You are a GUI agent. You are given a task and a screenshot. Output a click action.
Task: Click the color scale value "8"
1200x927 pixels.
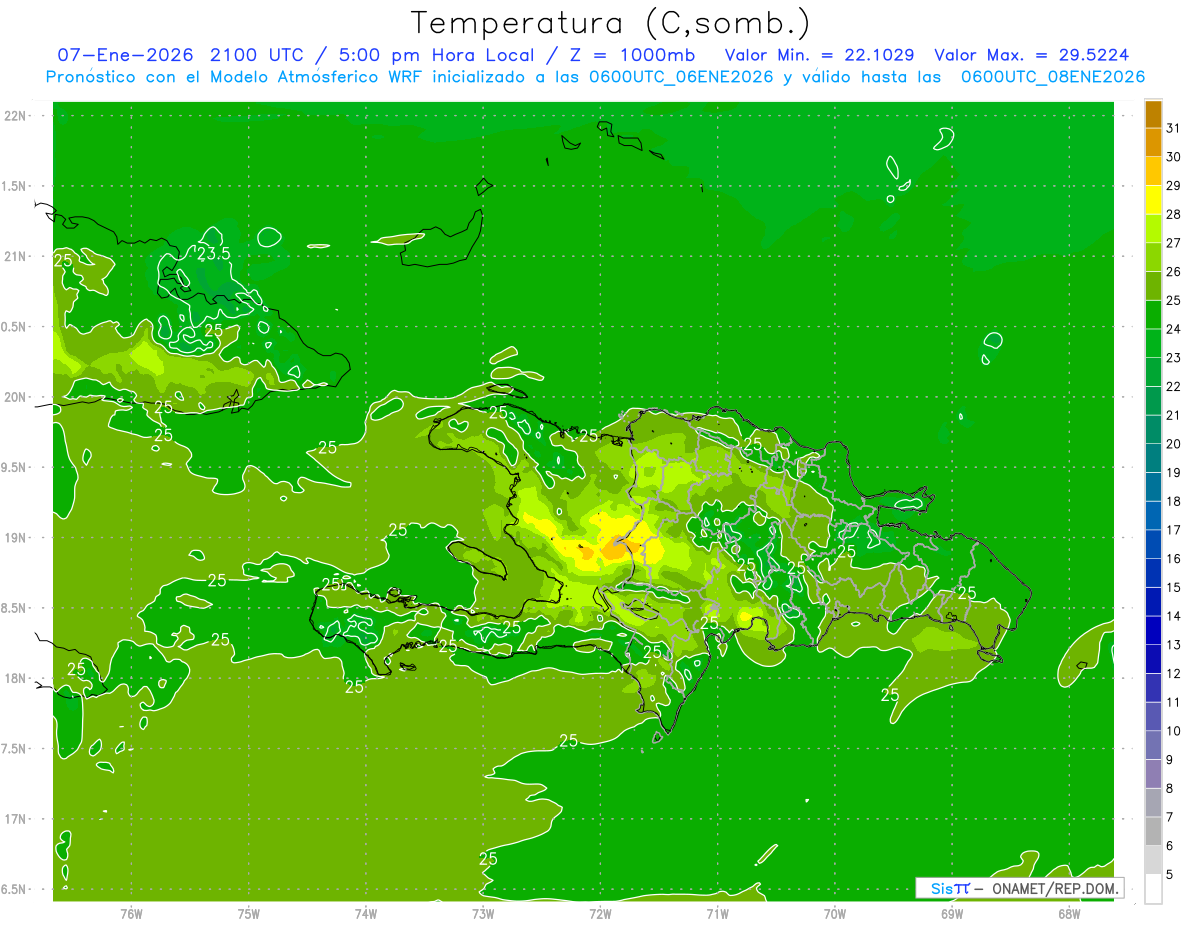tap(1170, 788)
